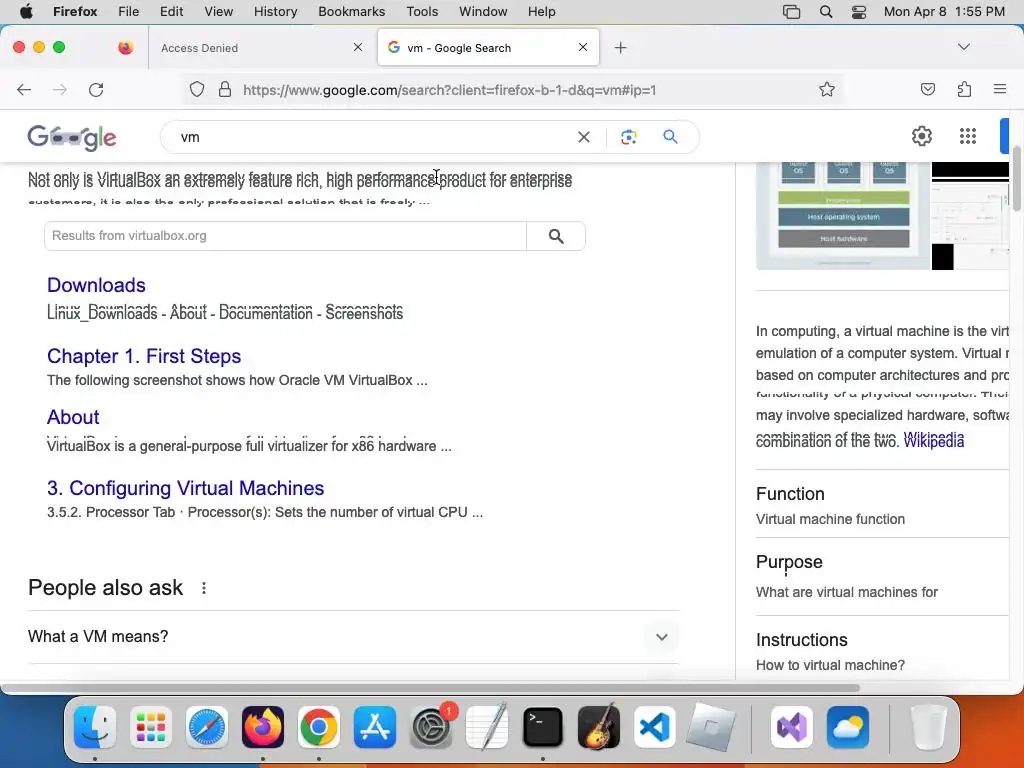Open the Weather app from the Dock
The width and height of the screenshot is (1024, 768).
(x=848, y=727)
